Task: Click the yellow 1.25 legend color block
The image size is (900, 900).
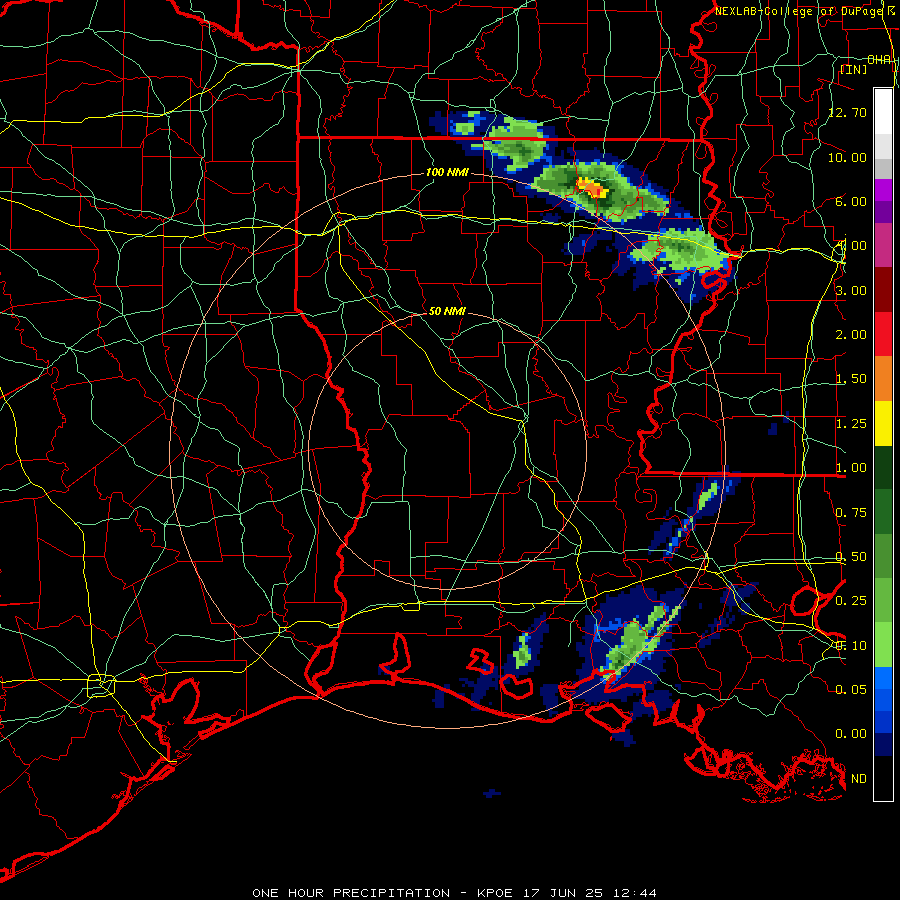Action: (x=883, y=424)
